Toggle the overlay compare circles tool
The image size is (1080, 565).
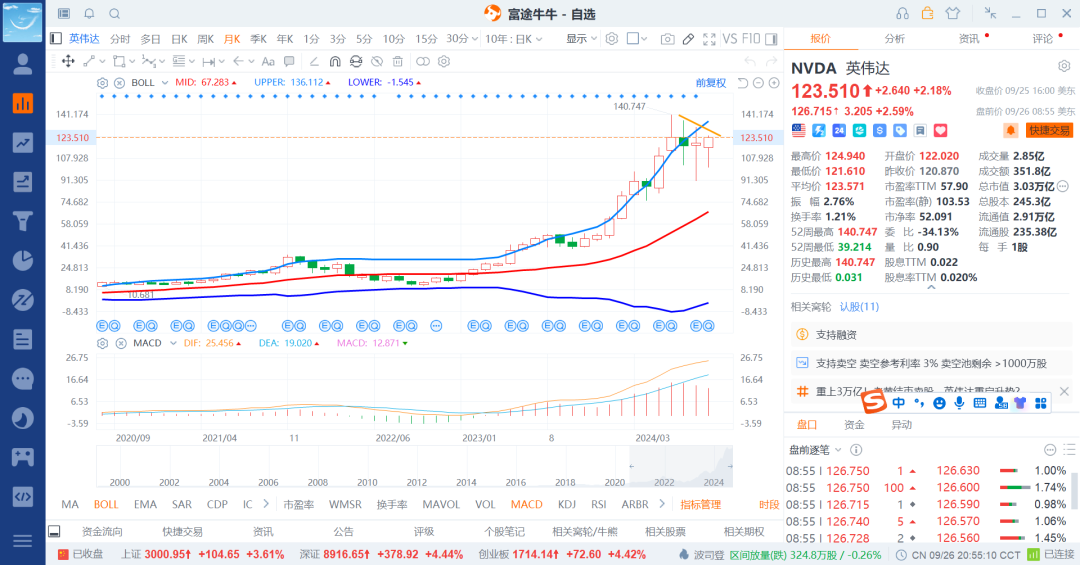[423, 61]
